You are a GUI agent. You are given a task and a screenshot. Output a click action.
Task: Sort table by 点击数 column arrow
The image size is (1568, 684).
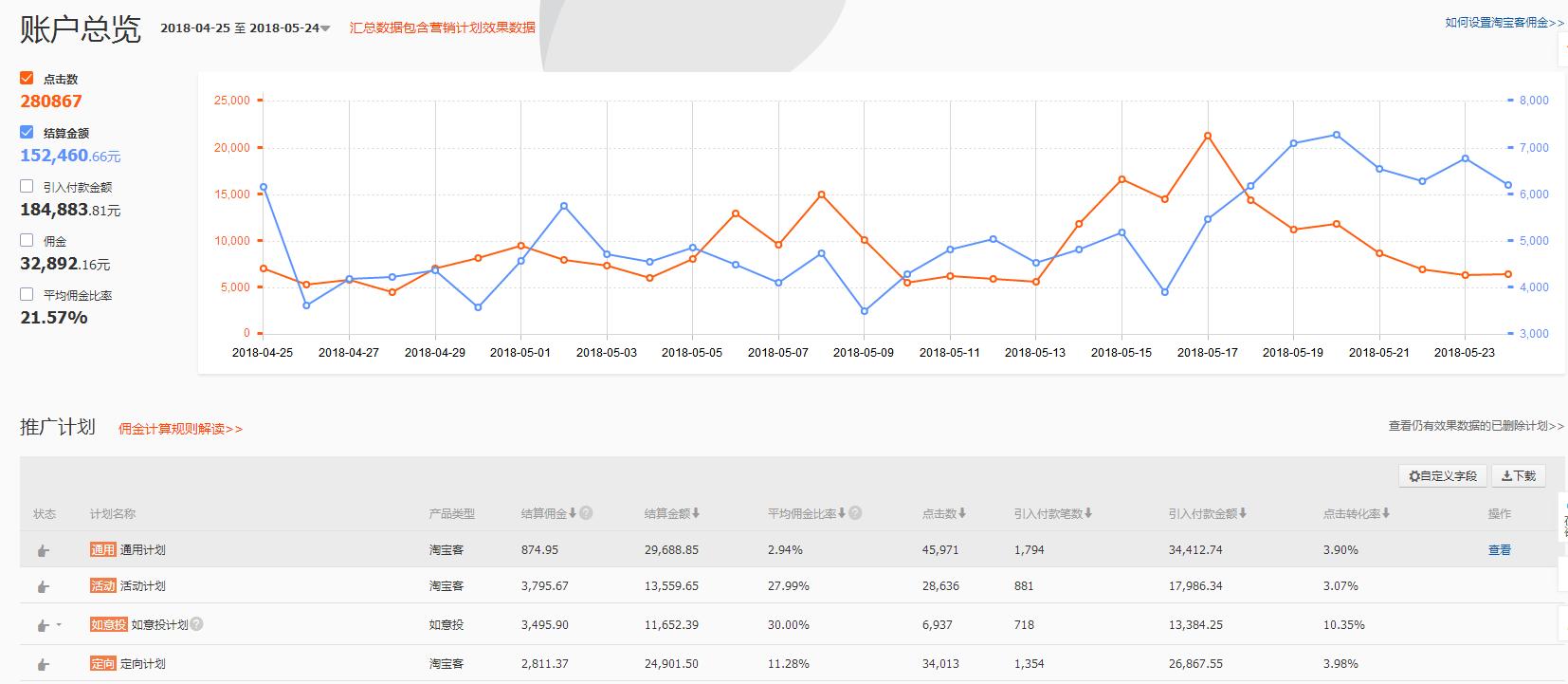pos(962,513)
